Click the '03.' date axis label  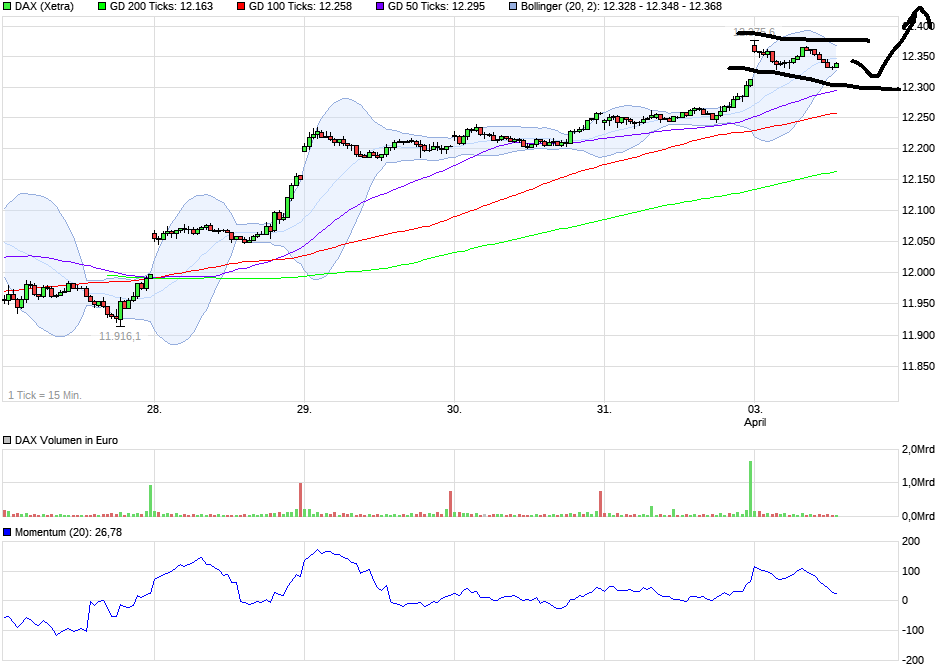pos(755,409)
